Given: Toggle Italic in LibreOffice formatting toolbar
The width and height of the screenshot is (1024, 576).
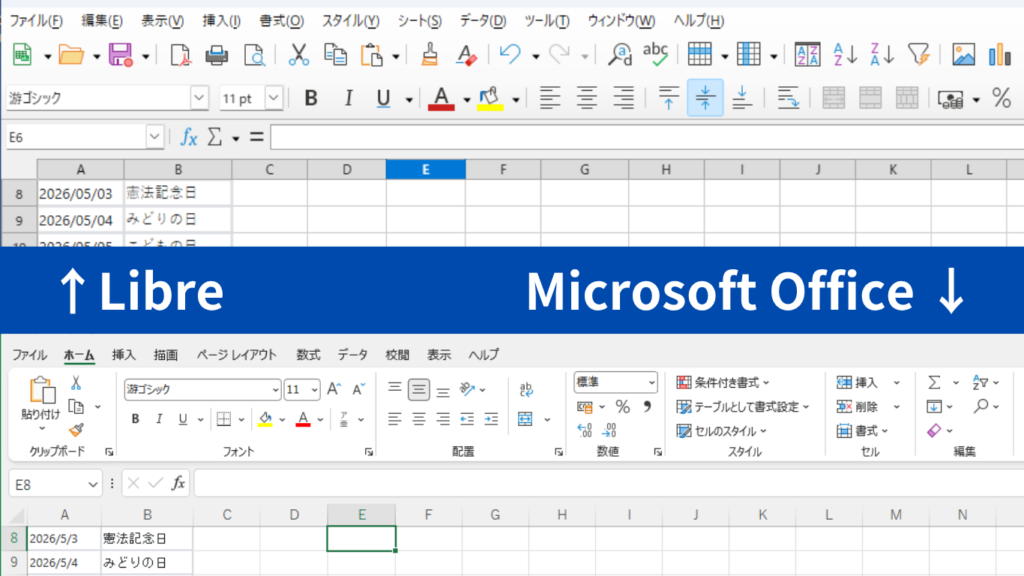Looking at the screenshot, I should (348, 99).
